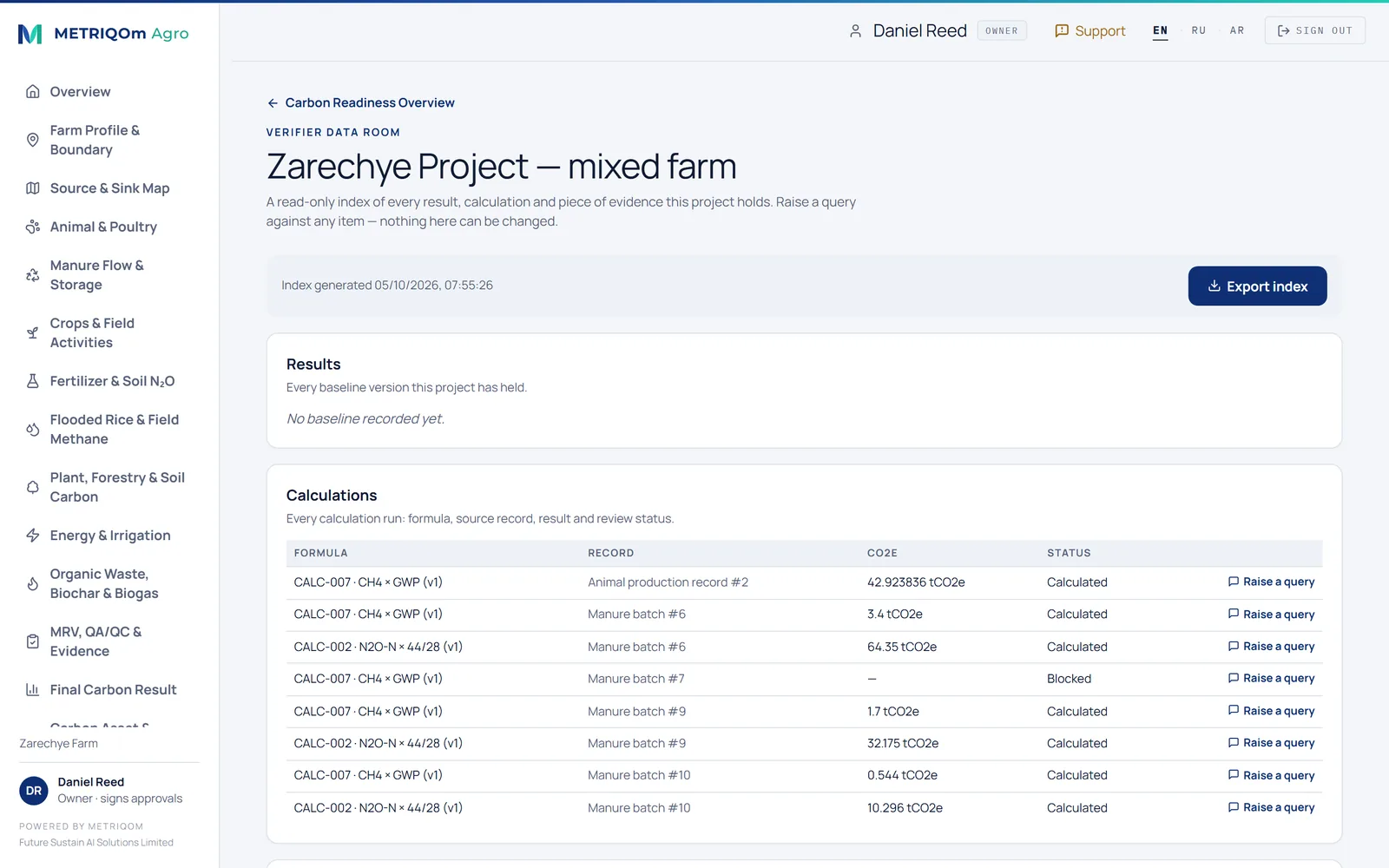Screen dimensions: 1389x868
Task: Click the Blocked status cell
Action: [1069, 679]
